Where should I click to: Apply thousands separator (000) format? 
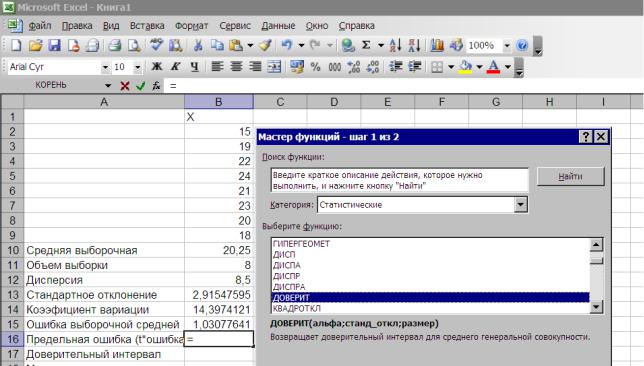pos(334,67)
